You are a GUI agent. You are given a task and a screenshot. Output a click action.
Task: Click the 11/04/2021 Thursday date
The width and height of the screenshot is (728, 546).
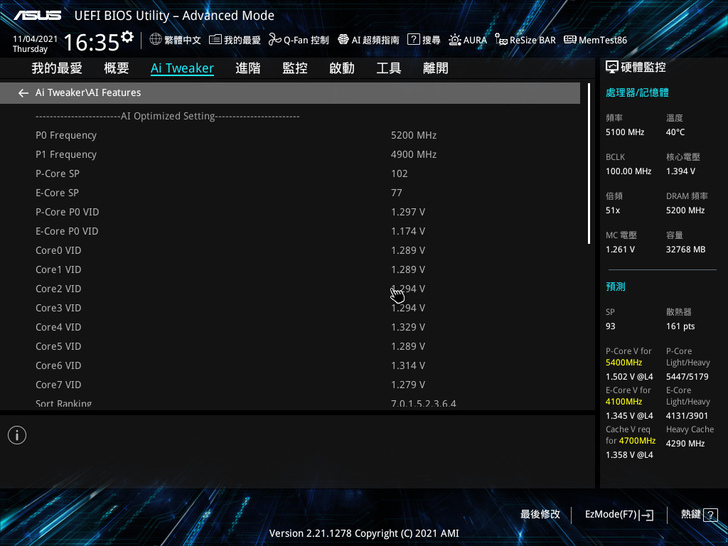point(35,44)
